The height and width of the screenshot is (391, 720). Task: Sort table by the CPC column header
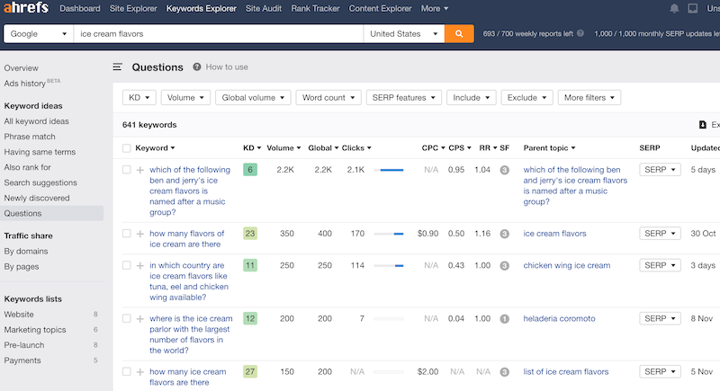pos(433,148)
